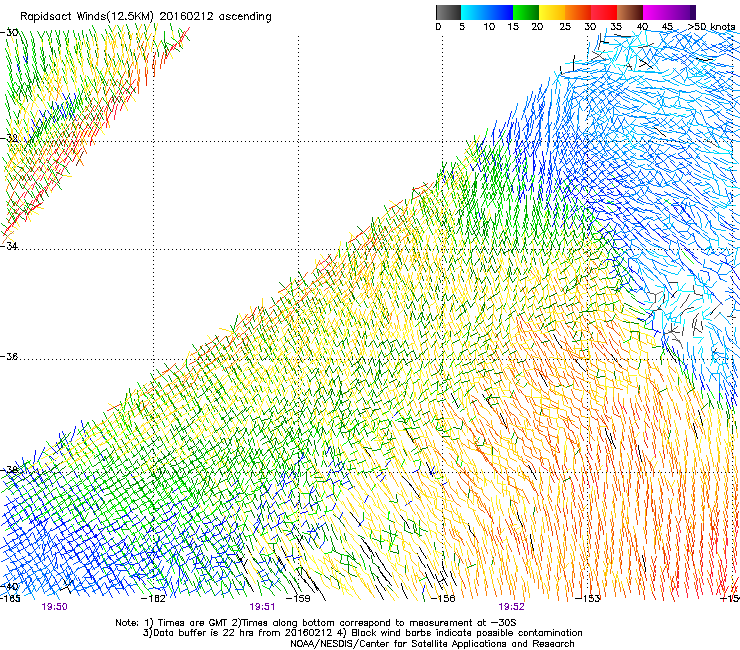The width and height of the screenshot is (740, 650).
Task: Select the yellow 20–25 knots legend segment
Action: click(x=552, y=12)
